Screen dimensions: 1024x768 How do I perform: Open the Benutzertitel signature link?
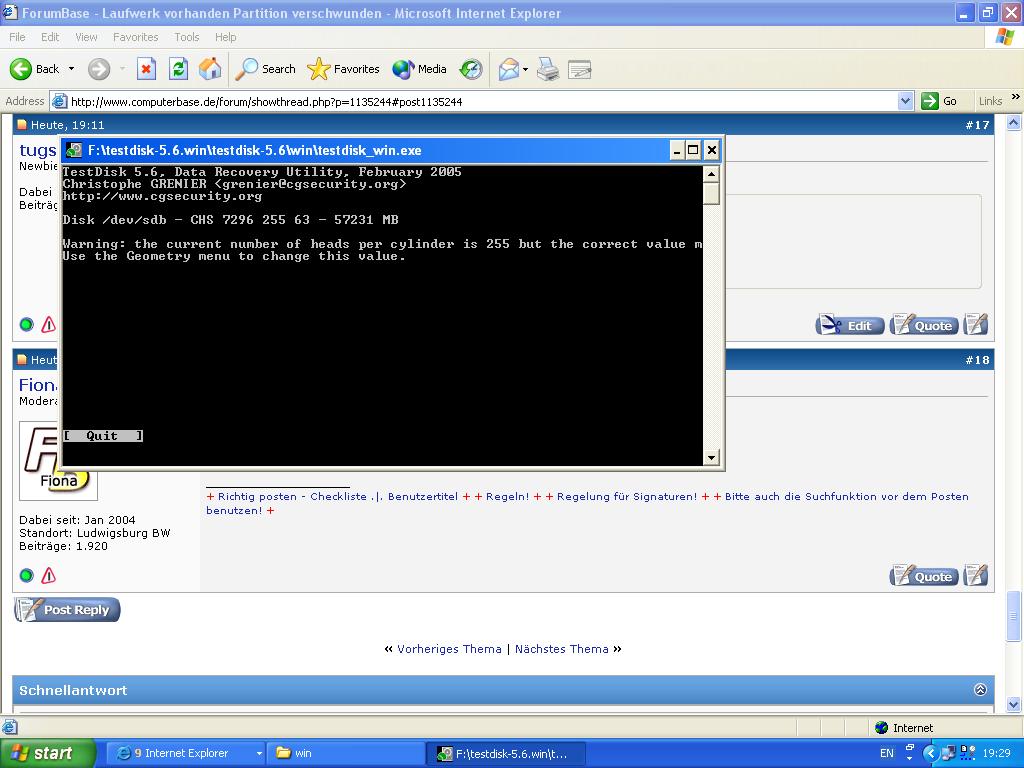[x=423, y=496]
